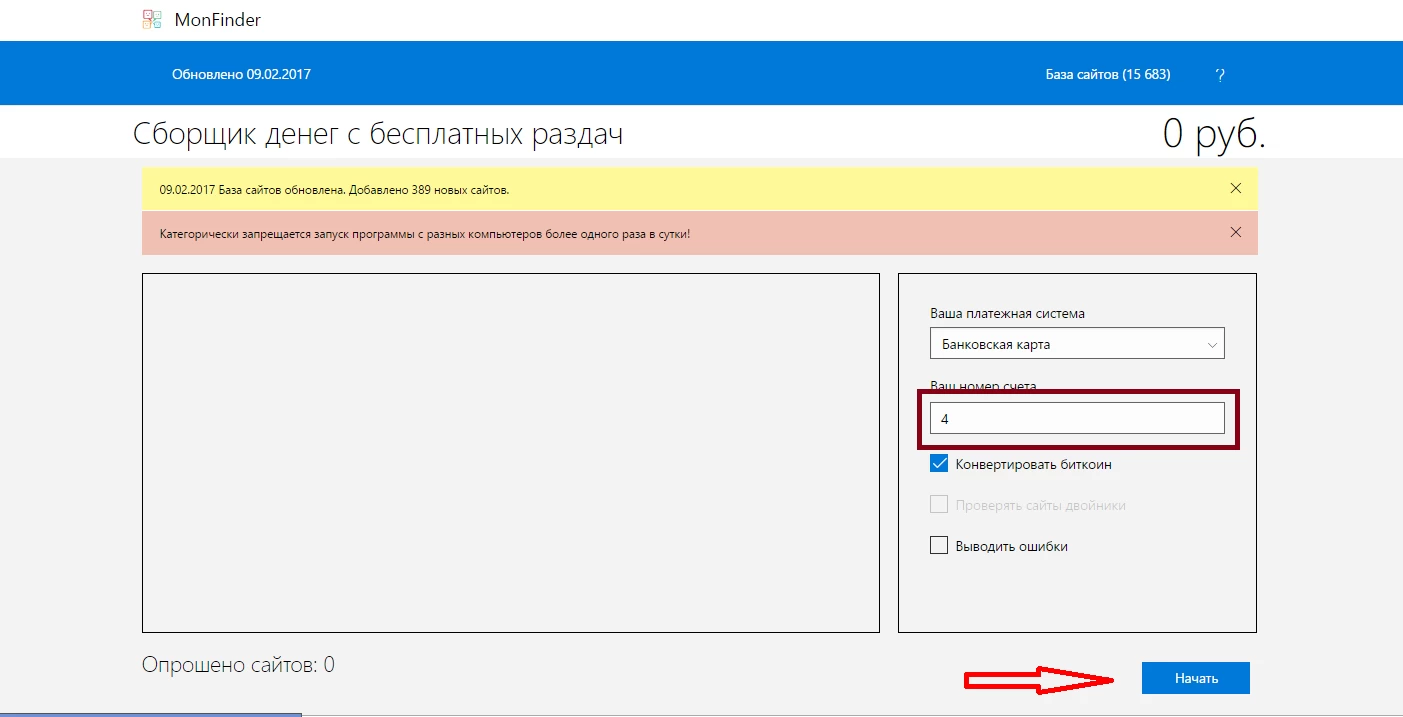
Task: Toggle Проверять сайты двойники checkbox
Action: pyautogui.click(x=939, y=505)
